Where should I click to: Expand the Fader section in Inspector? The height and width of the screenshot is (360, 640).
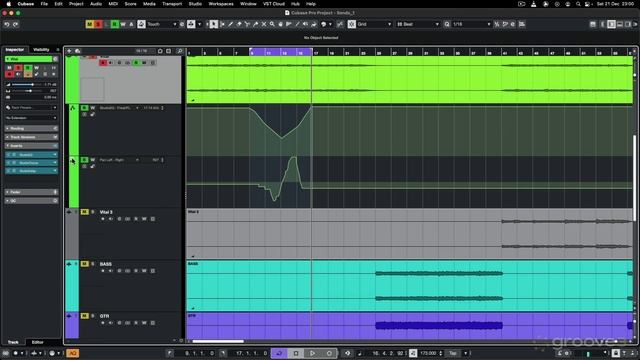(x=31, y=192)
